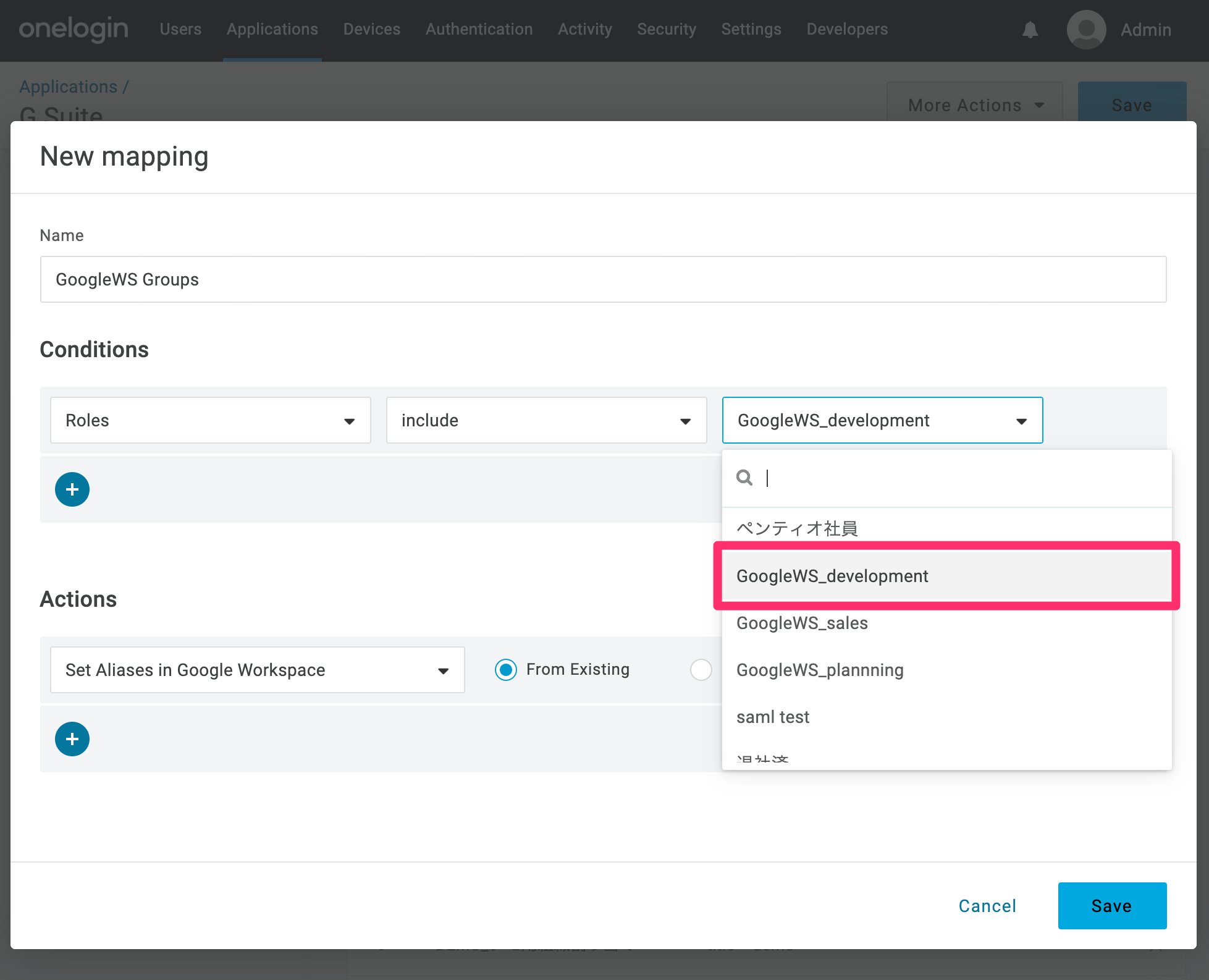Open the Set Aliases in Google Workspace dropdown
1209x980 pixels.
258,670
